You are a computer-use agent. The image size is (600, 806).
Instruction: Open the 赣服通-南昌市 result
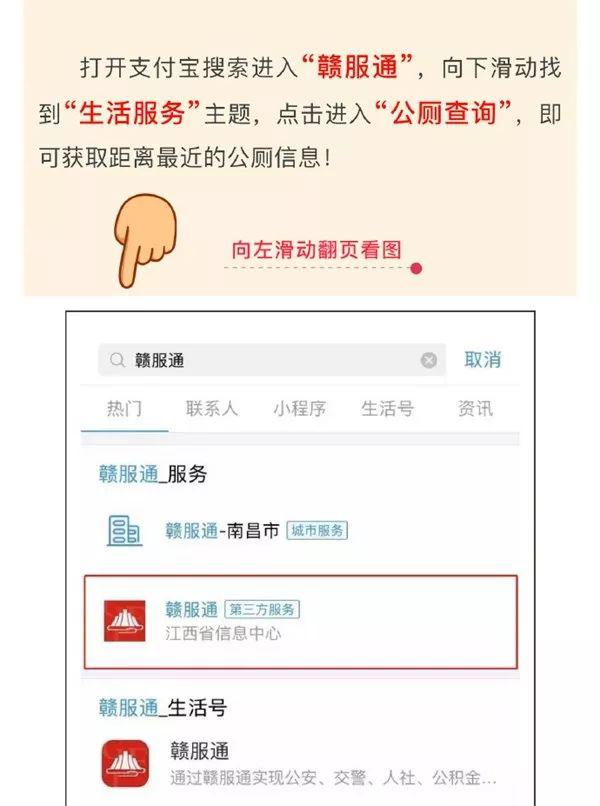[x=300, y=531]
